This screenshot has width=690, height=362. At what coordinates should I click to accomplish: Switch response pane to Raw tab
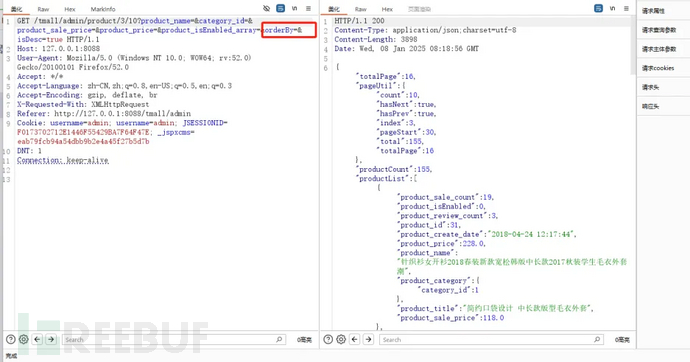point(360,9)
